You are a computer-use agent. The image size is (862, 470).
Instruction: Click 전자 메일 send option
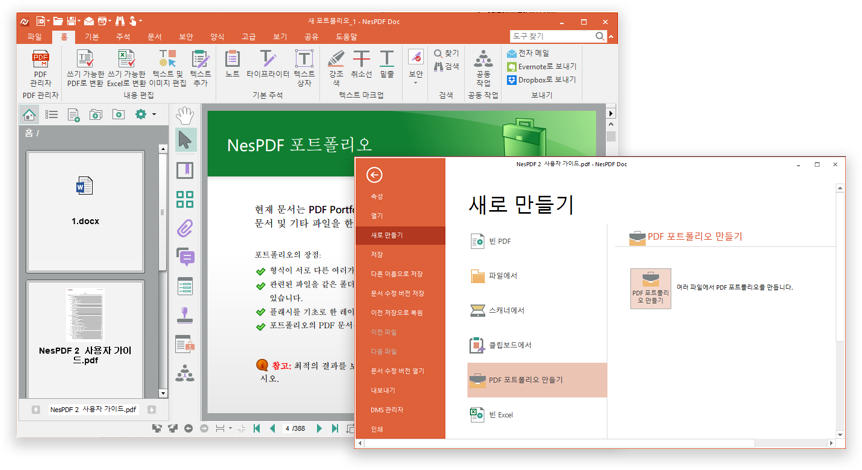pyautogui.click(x=528, y=53)
